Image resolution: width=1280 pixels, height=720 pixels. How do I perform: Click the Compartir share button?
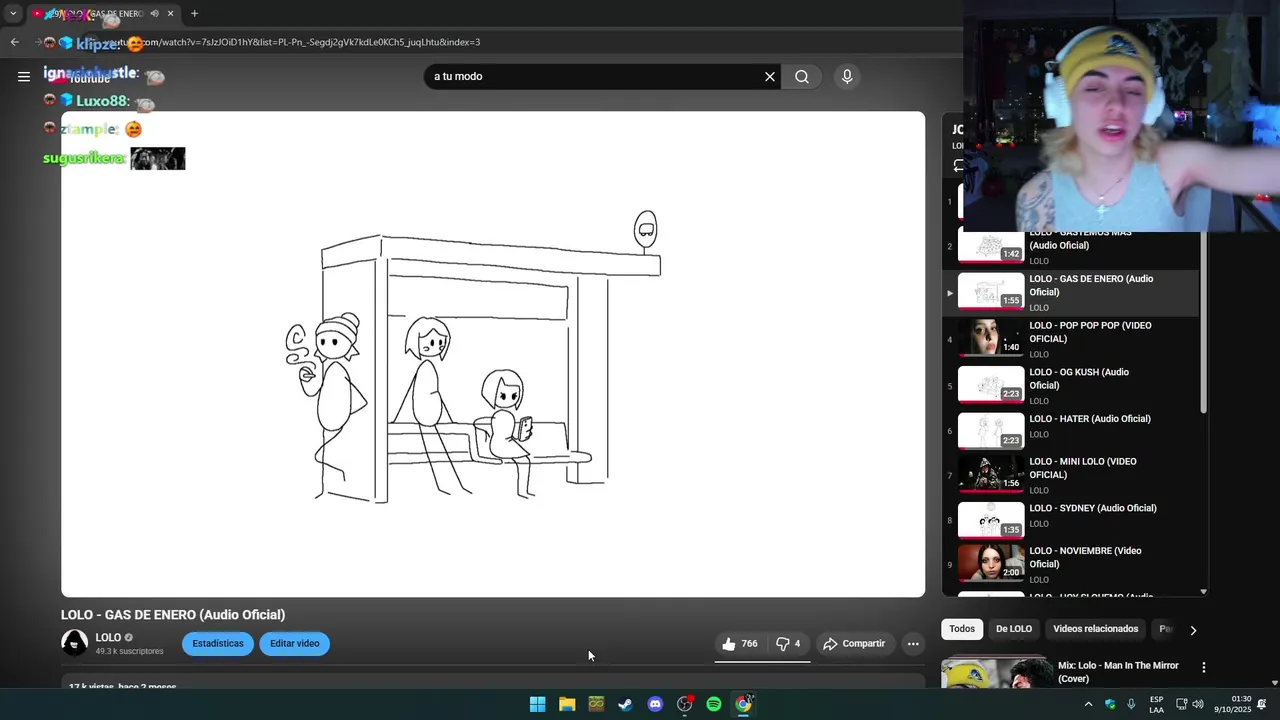854,644
